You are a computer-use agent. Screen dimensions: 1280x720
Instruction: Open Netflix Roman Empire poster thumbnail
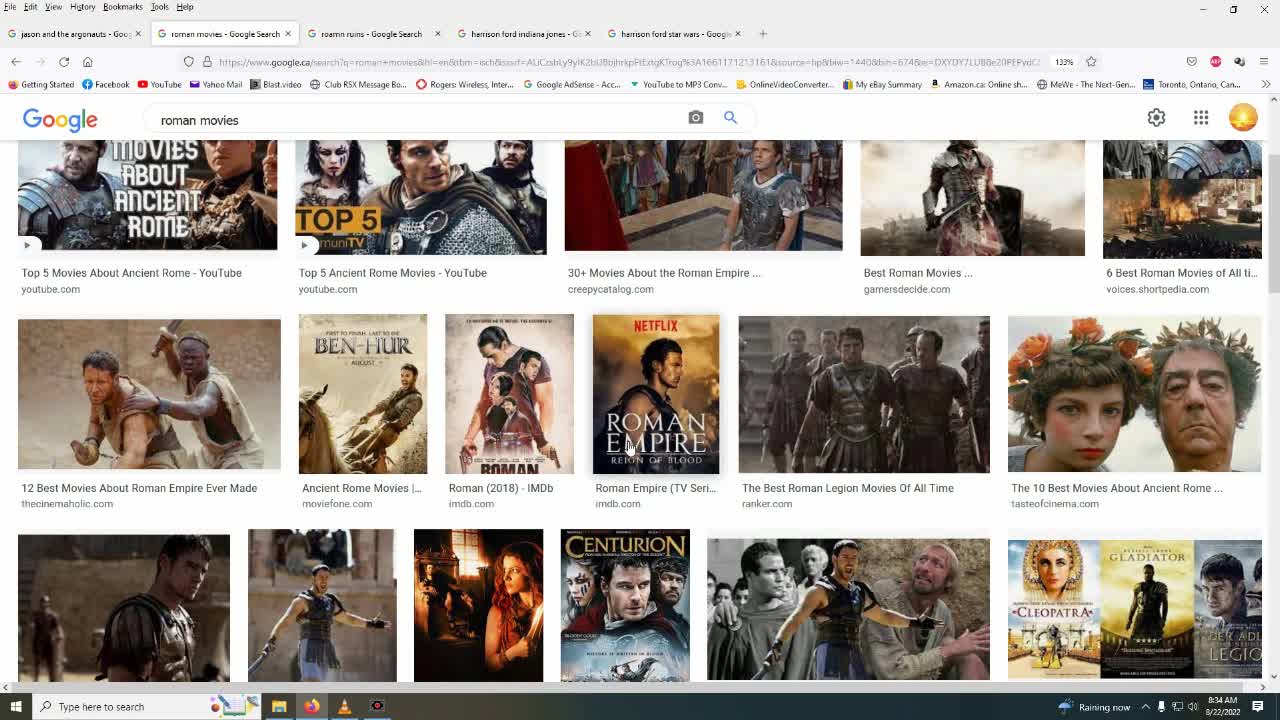coord(656,394)
